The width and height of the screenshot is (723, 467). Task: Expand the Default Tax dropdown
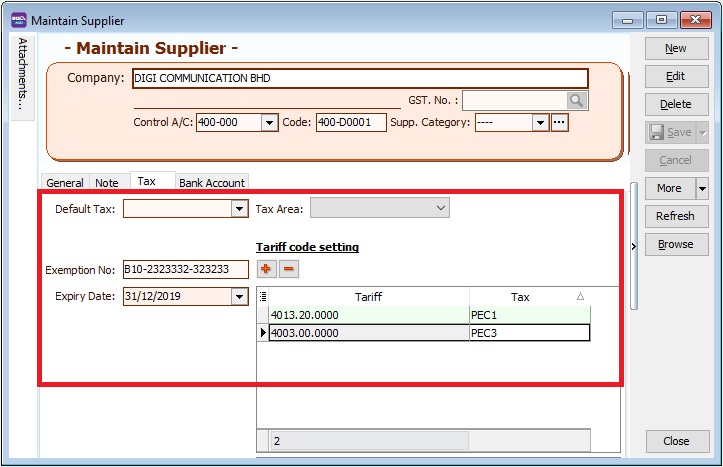click(239, 209)
